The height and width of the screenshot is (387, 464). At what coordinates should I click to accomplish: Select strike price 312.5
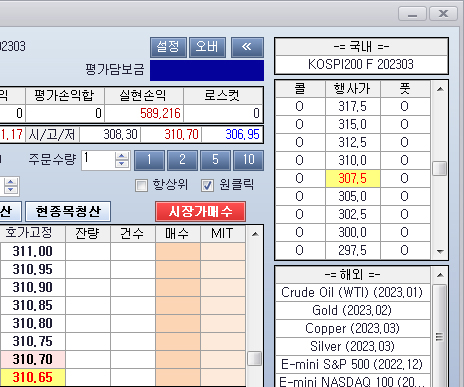353,143
